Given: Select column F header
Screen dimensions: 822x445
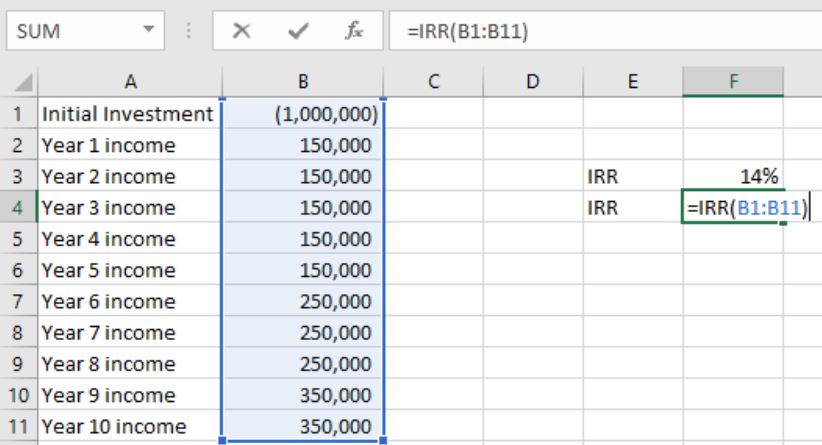Looking at the screenshot, I should point(733,82).
